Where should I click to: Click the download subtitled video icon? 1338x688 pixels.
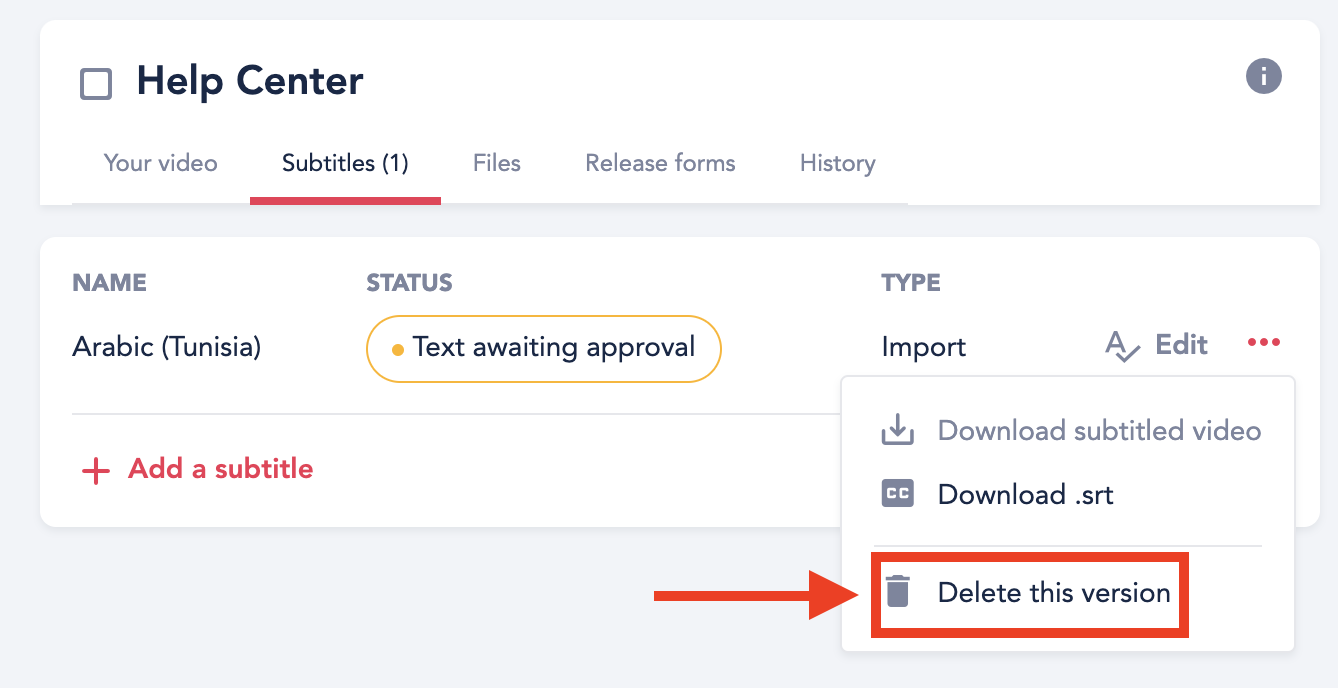[897, 431]
